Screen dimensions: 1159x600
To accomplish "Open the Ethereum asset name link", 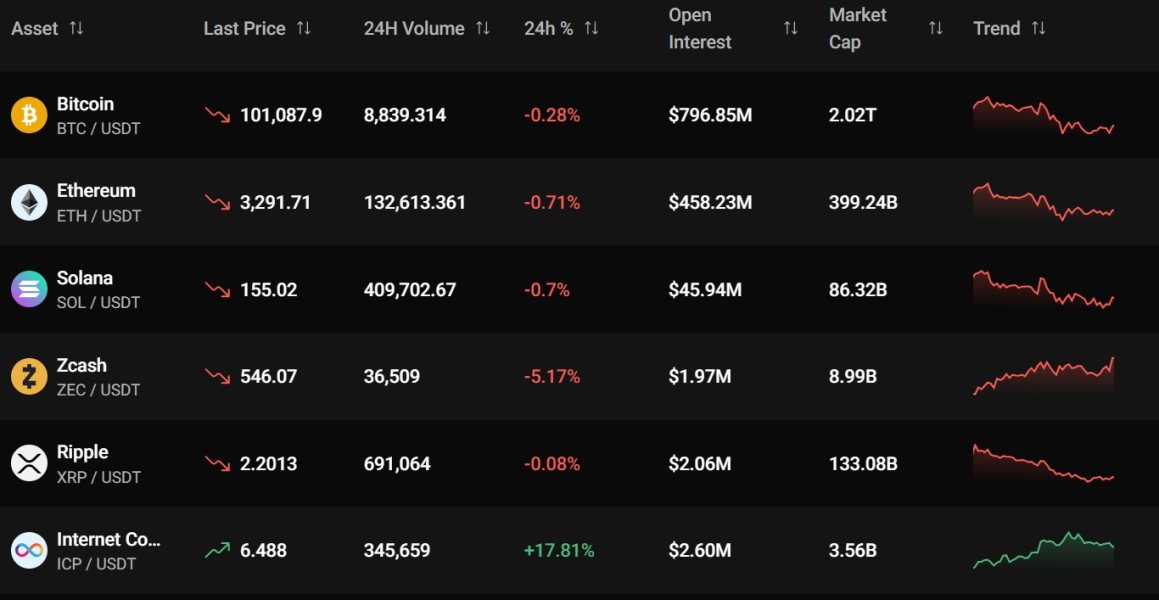I will pos(96,191).
